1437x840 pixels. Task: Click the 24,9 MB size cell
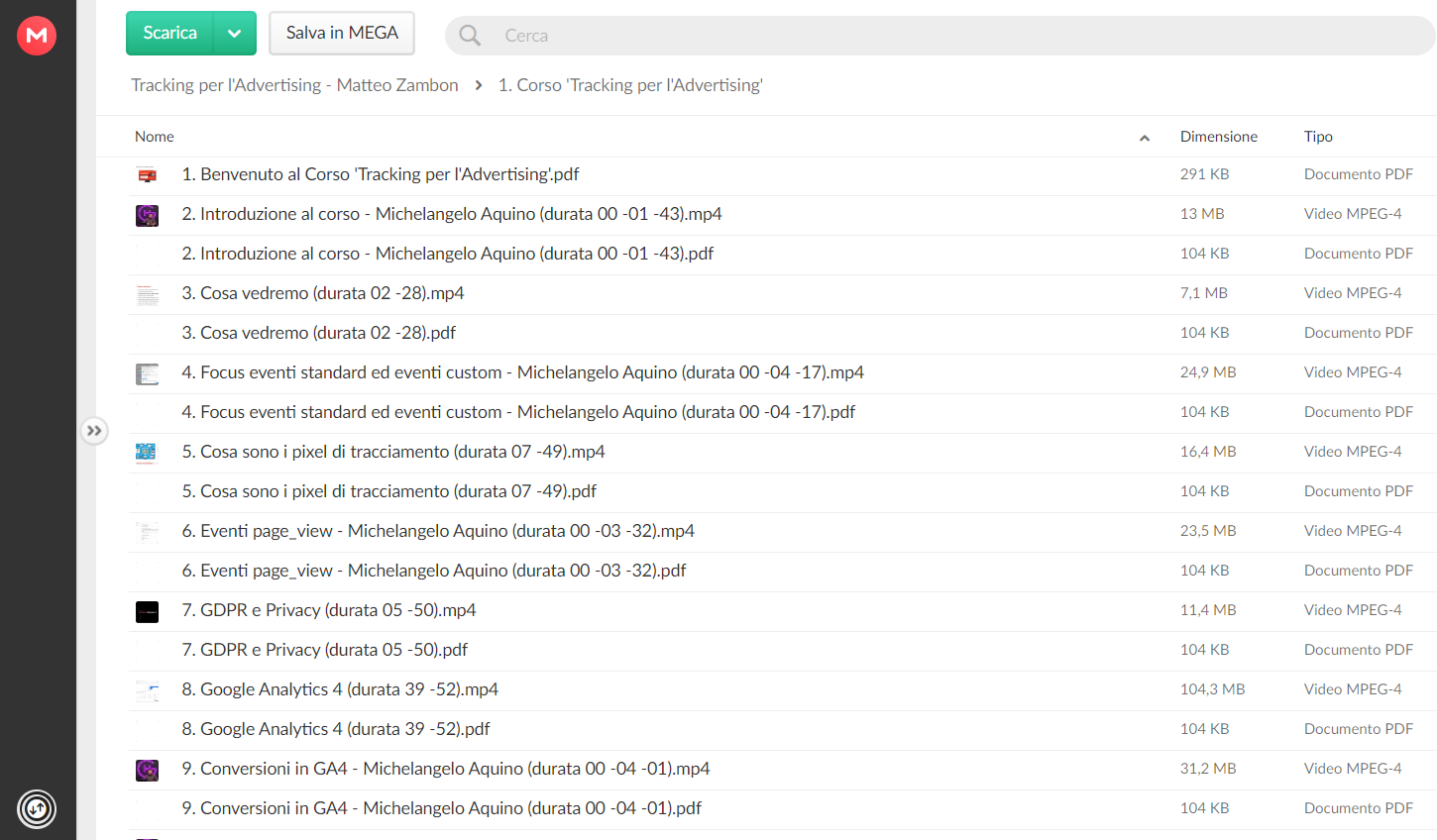coord(1208,372)
